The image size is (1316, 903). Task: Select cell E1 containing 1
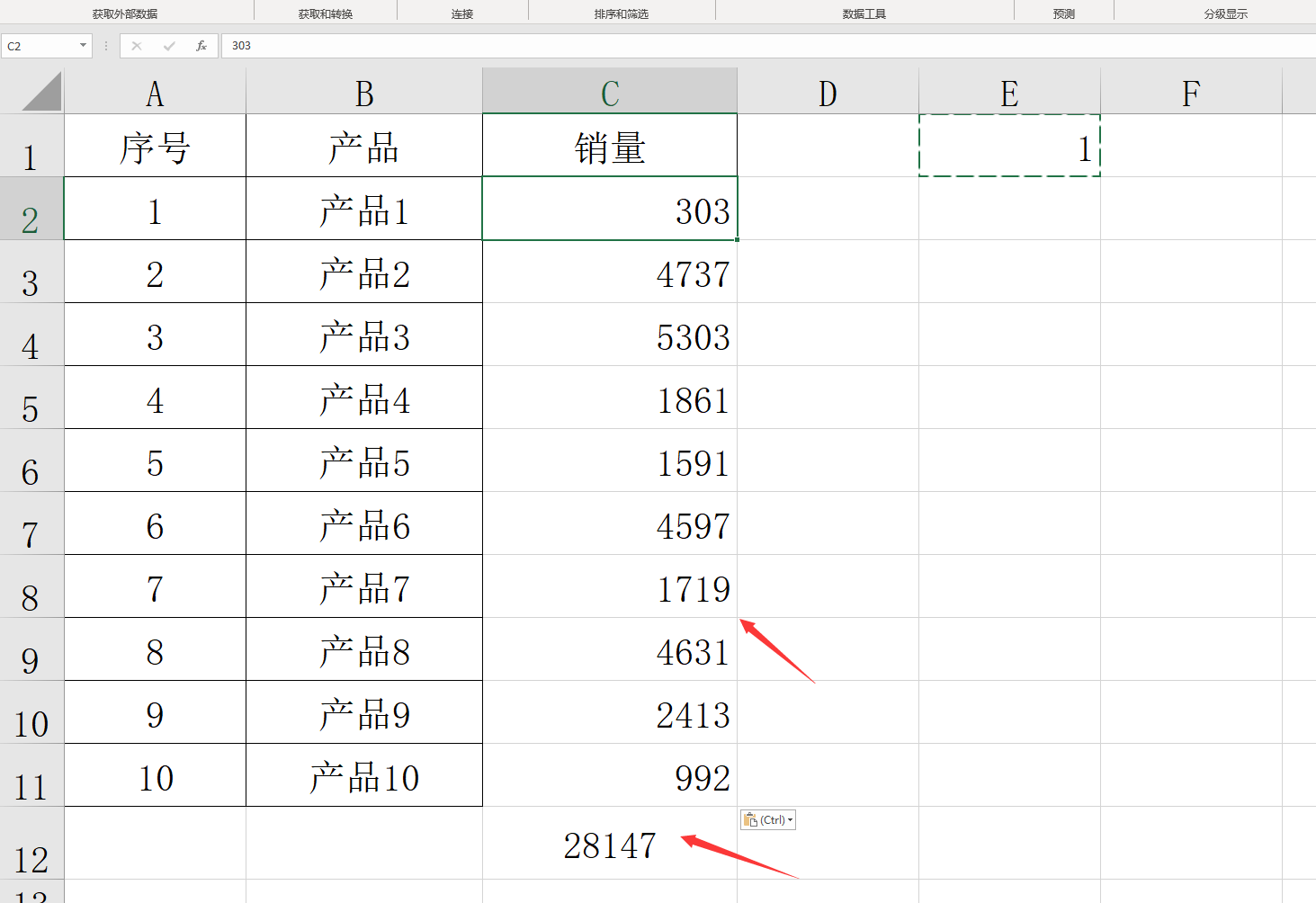point(1009,146)
